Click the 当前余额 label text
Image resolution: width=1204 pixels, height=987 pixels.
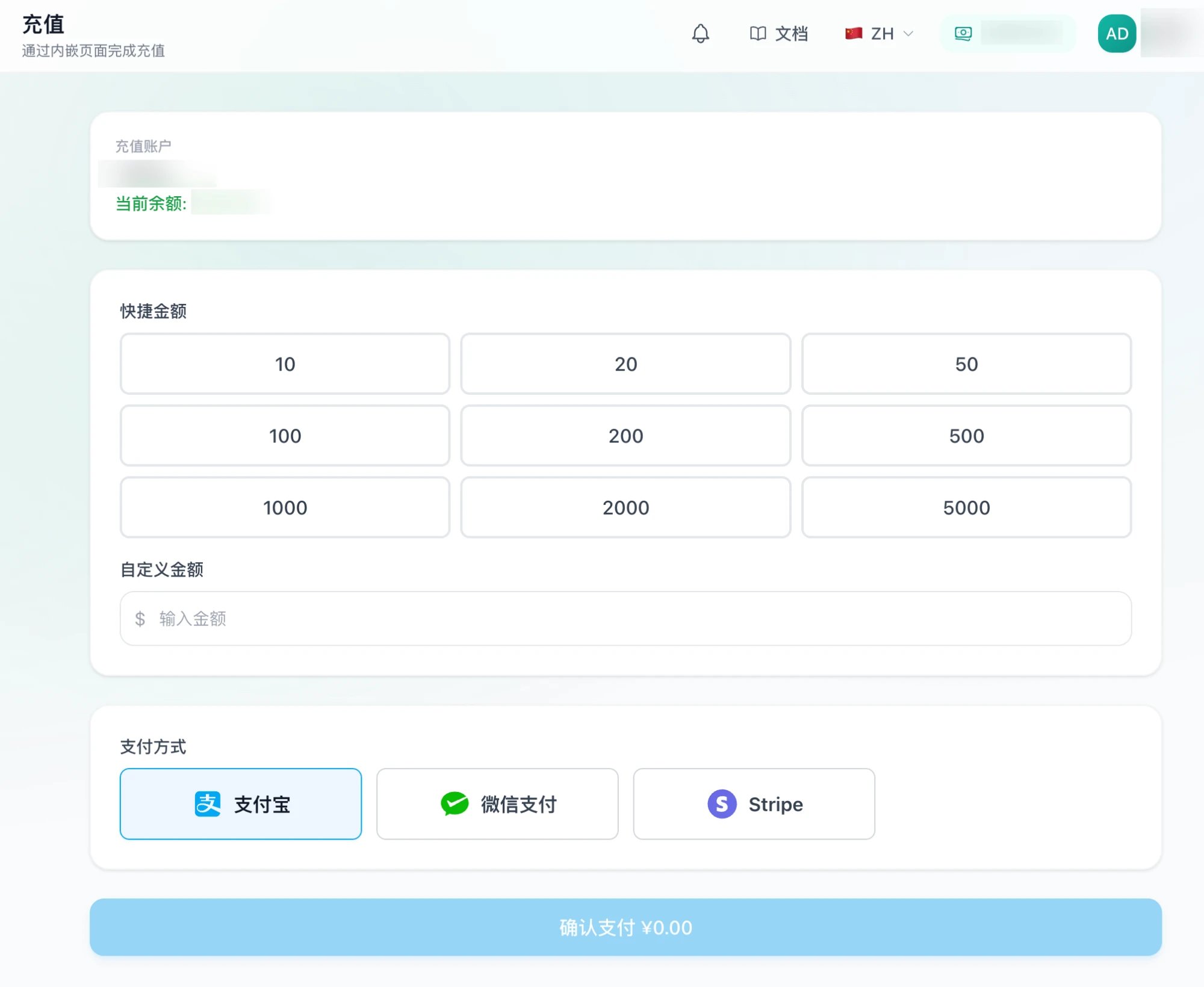(151, 204)
